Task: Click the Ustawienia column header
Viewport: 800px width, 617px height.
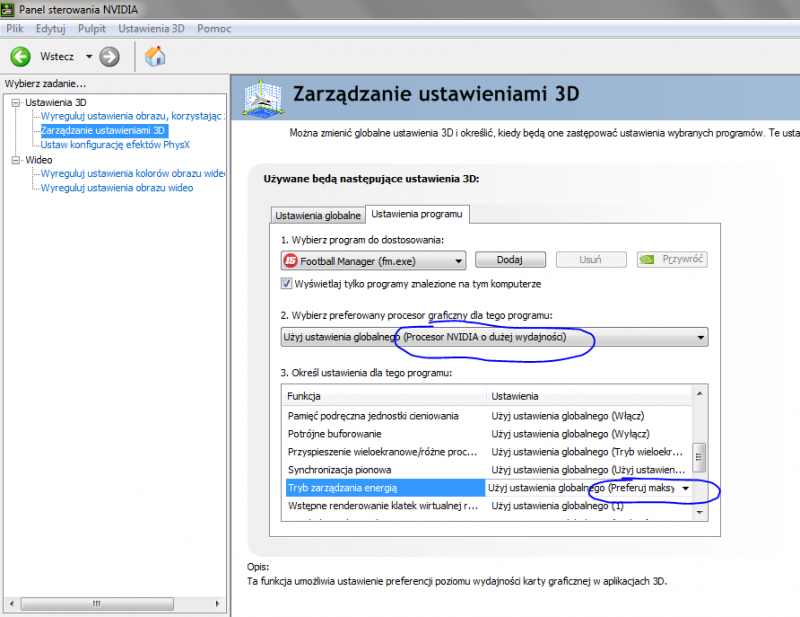Action: (x=589, y=396)
